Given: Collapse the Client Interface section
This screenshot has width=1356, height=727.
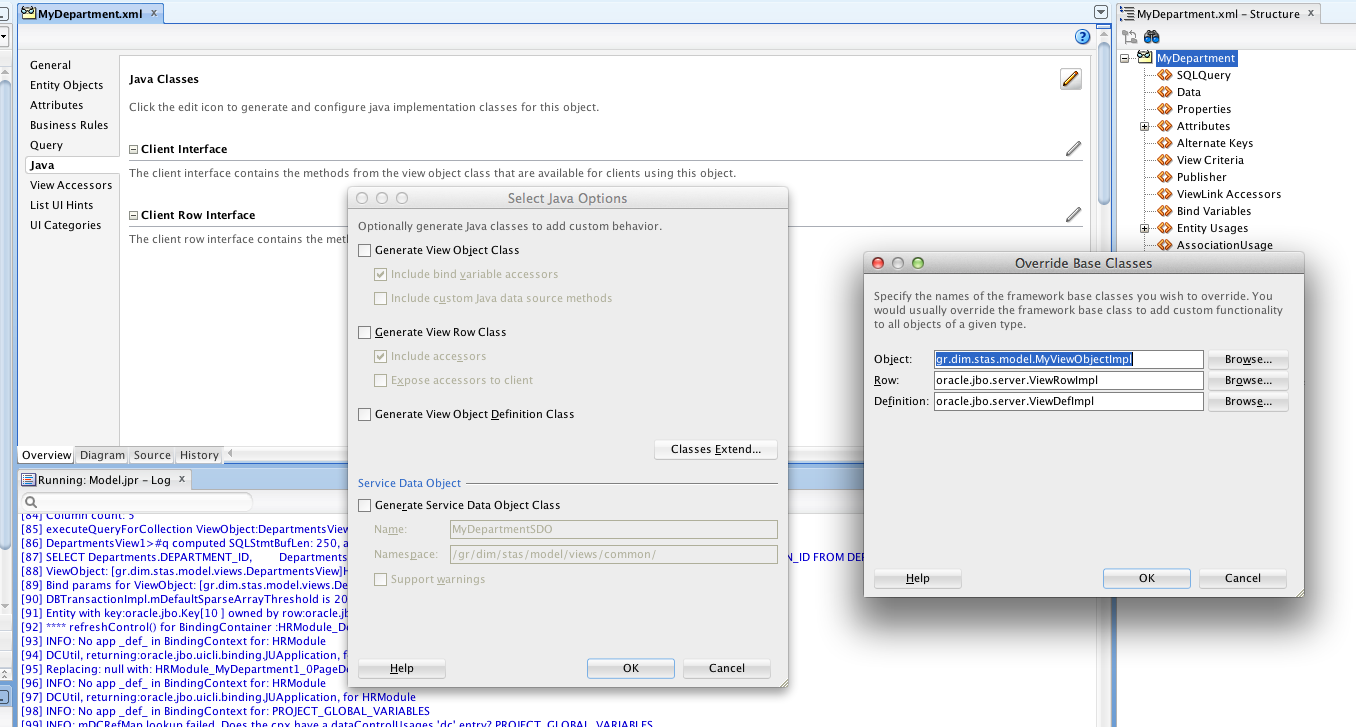Looking at the screenshot, I should tap(133, 148).
